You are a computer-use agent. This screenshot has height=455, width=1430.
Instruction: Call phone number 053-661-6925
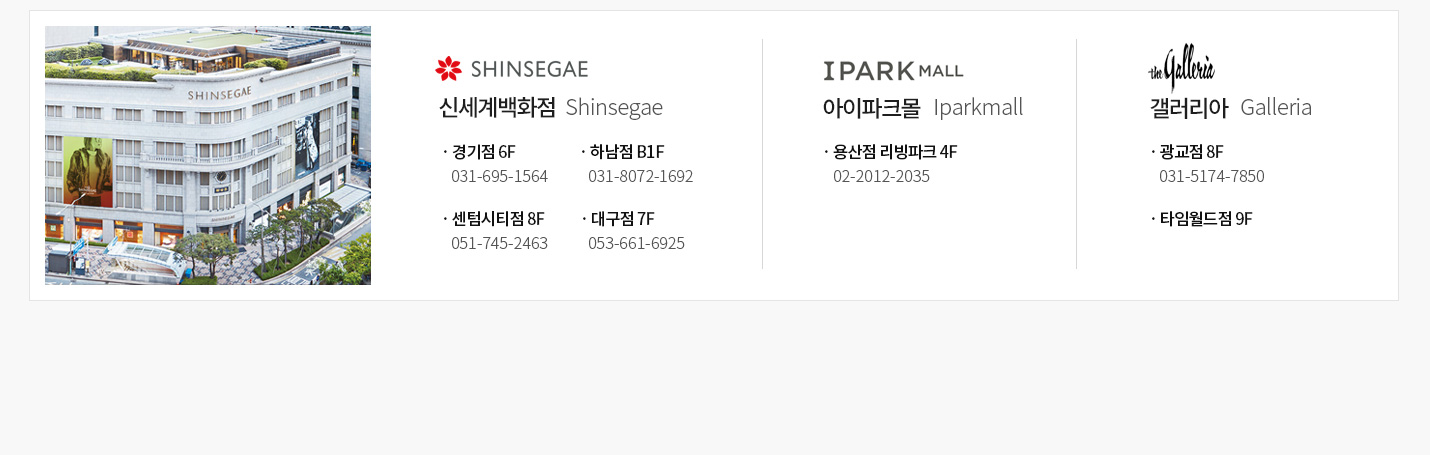coord(636,244)
